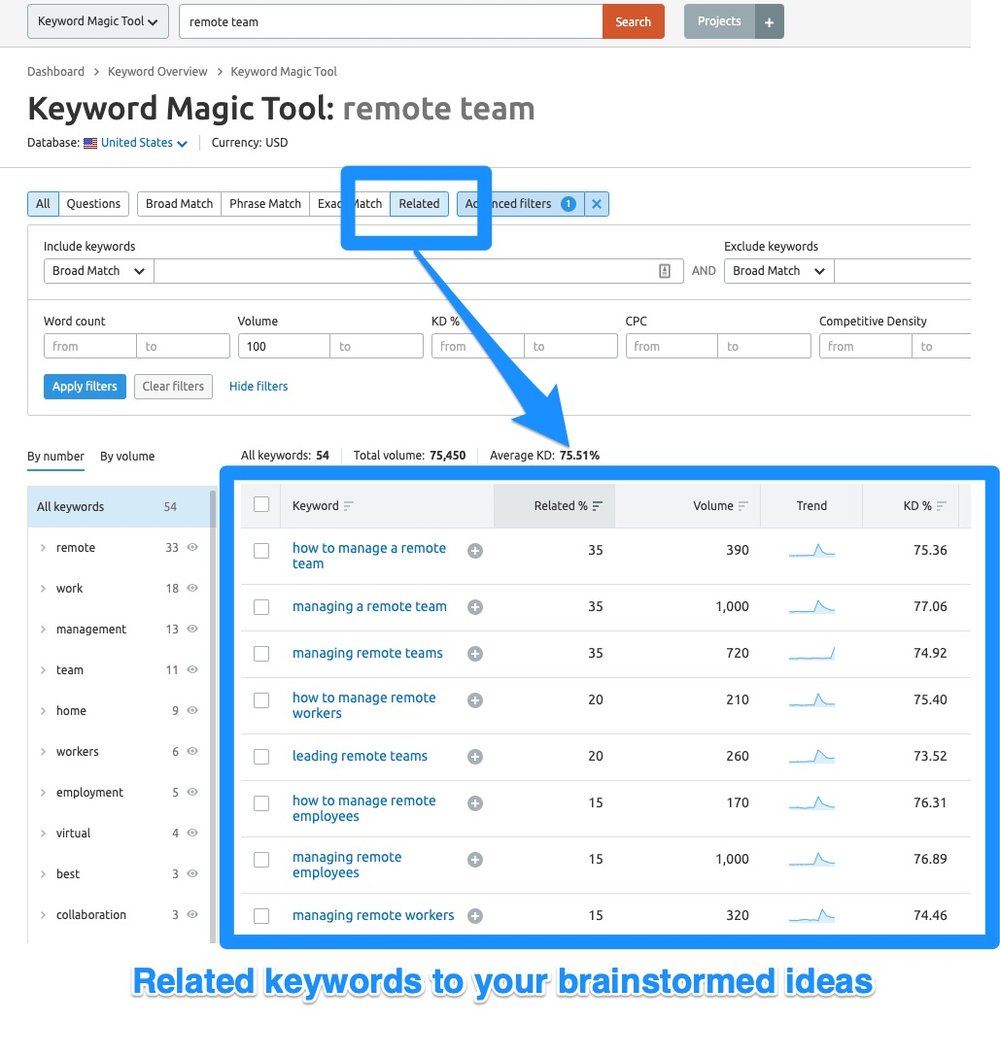Expand the 'home' keyword group
Viewport: 1000px width, 1056px height.
[x=43, y=711]
